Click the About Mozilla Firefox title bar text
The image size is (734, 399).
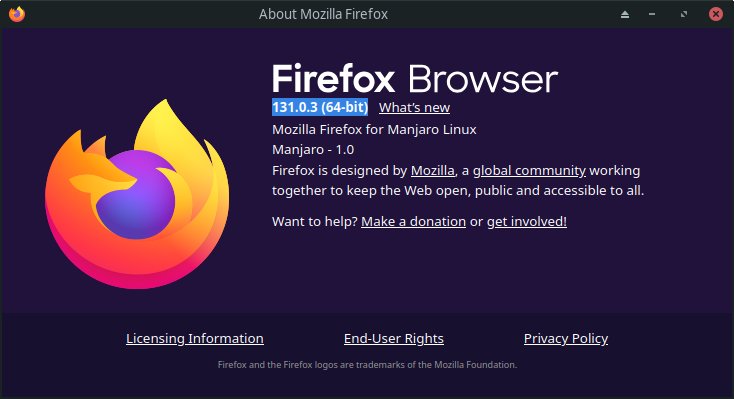click(x=323, y=14)
